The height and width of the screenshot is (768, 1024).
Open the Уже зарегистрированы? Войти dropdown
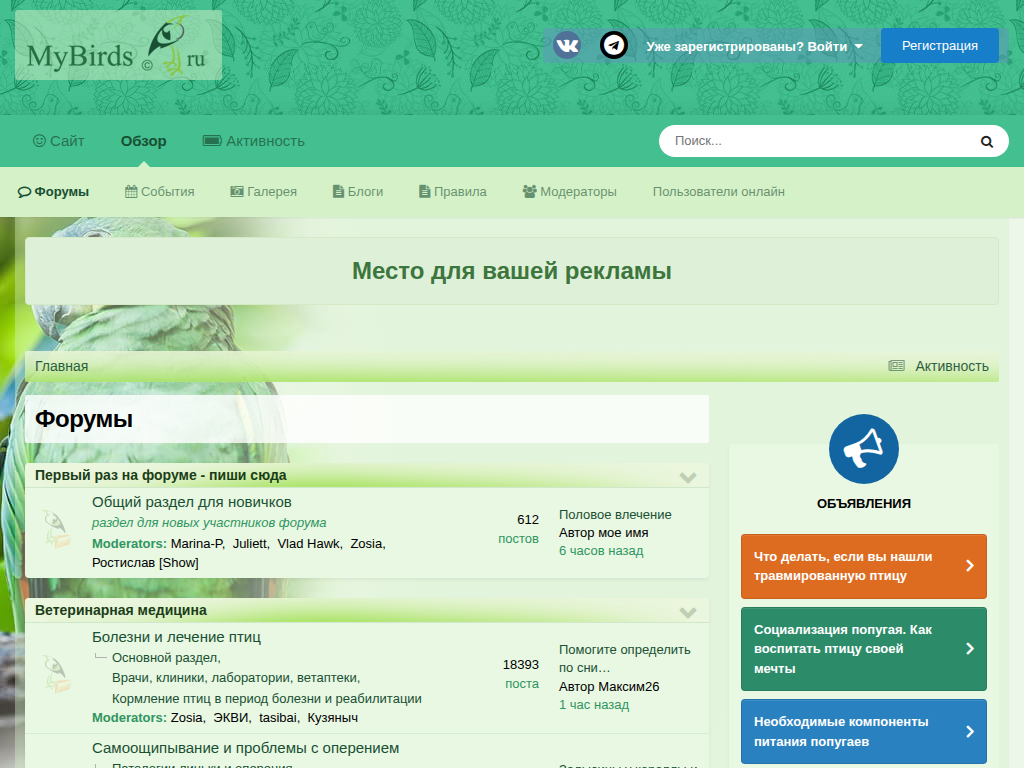coord(754,46)
